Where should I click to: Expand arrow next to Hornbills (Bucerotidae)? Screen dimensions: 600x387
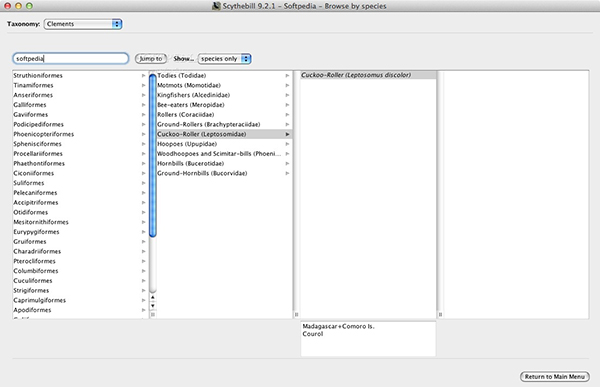(x=287, y=163)
